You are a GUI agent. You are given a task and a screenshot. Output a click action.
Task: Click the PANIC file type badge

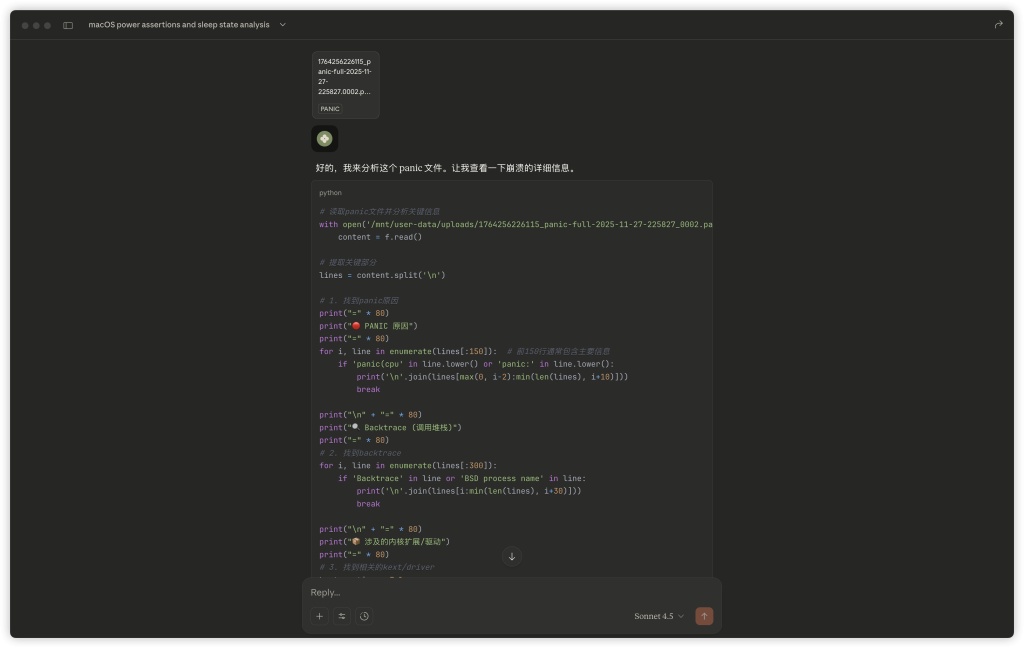coord(330,109)
